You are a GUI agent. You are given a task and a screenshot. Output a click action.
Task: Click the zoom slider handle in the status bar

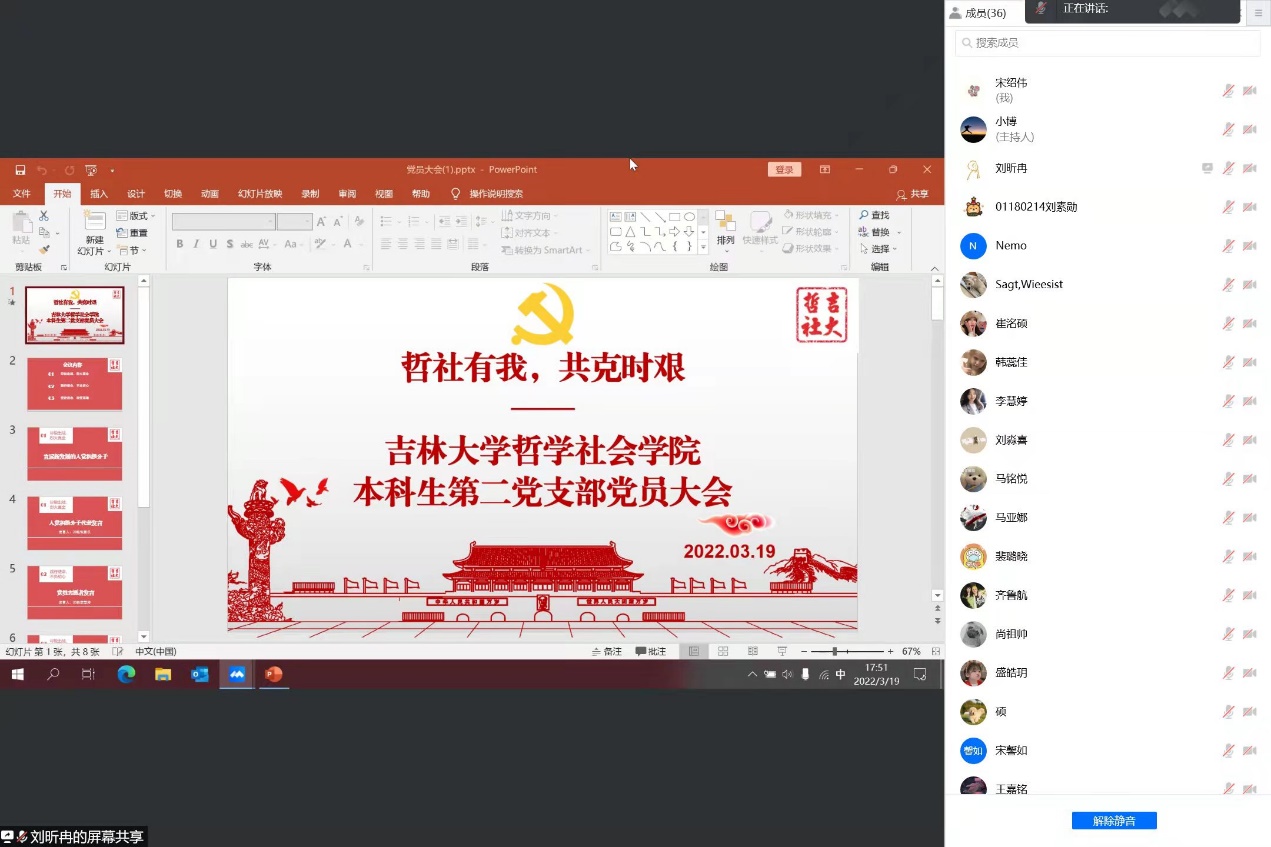pyautogui.click(x=835, y=651)
